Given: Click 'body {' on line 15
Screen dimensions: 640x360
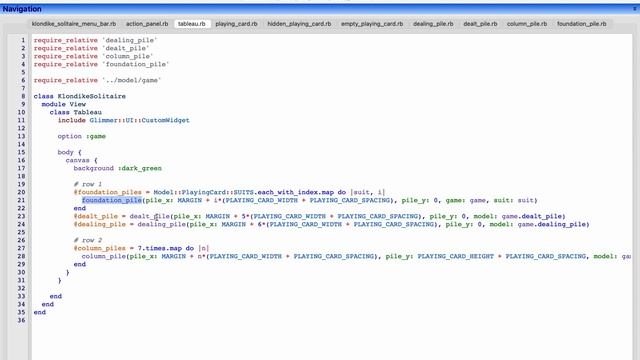Looking at the screenshot, I should tap(69, 152).
